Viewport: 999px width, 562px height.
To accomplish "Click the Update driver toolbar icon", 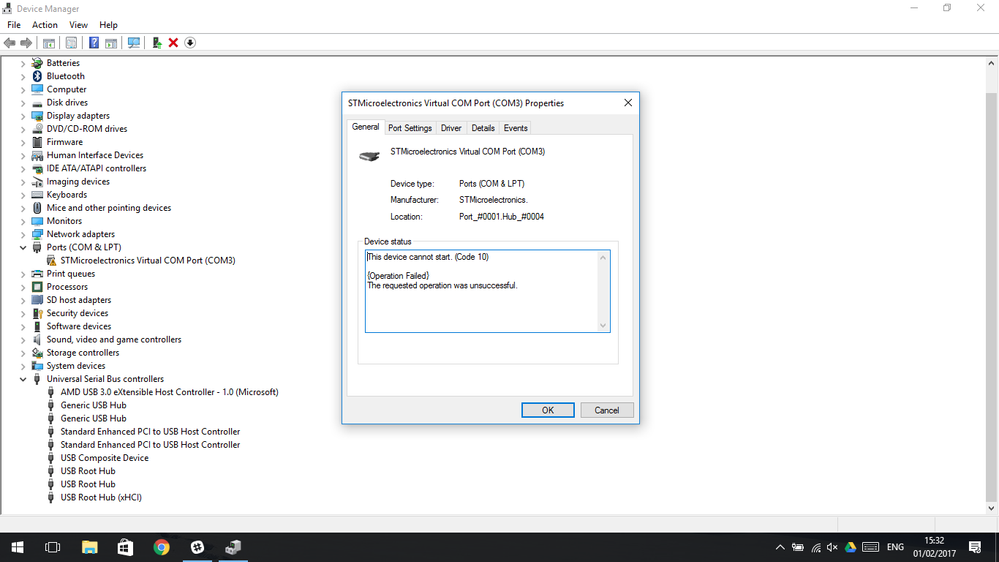I will [x=157, y=43].
